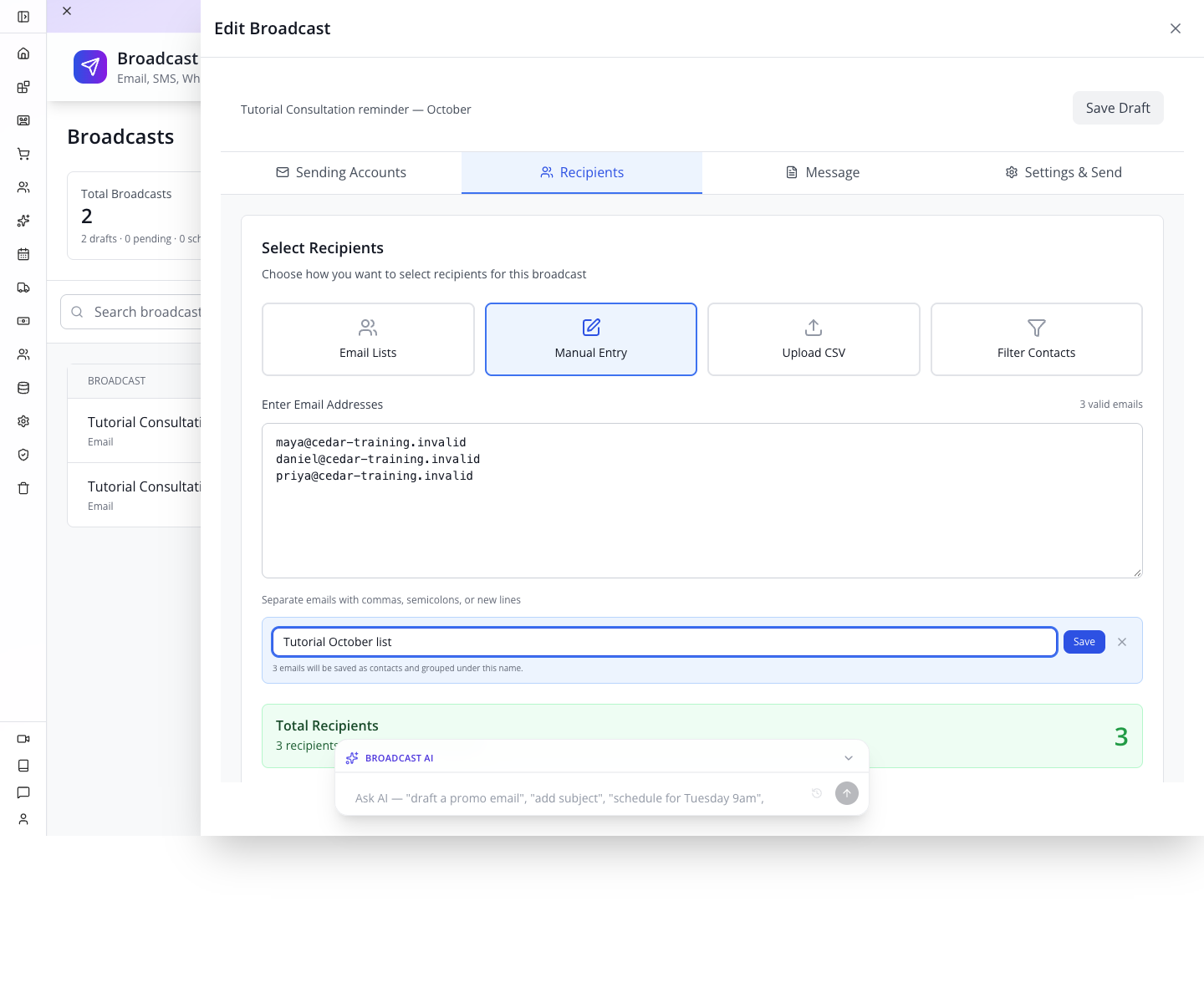Open the trash sidebar icon
1204x1003 pixels.
coord(23,488)
